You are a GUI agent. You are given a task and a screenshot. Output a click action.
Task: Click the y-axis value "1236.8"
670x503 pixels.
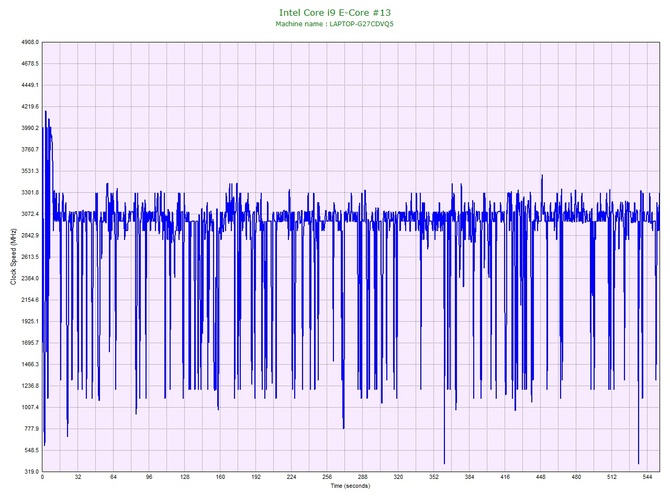(x=30, y=386)
